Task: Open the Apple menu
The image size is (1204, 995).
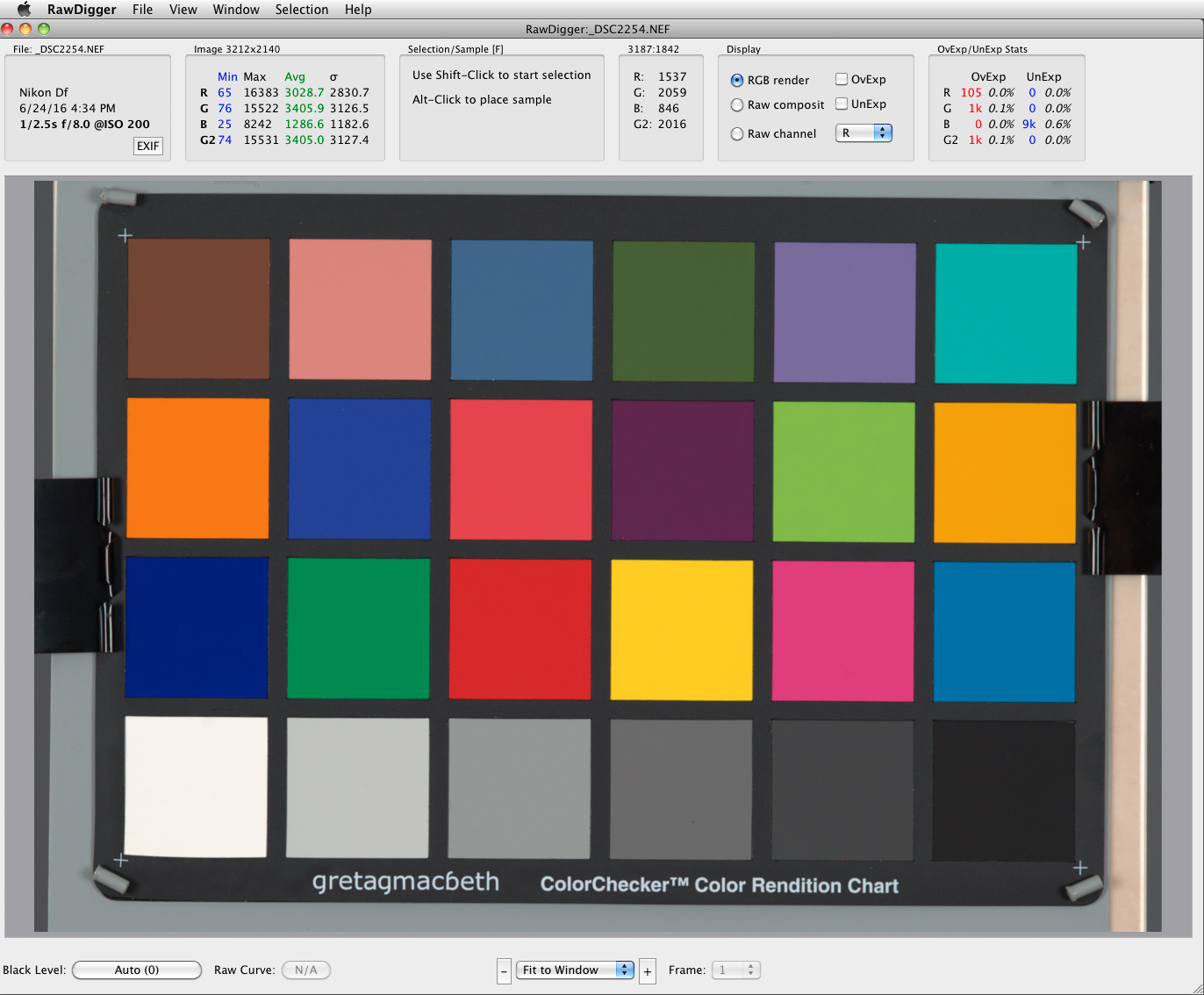Action: pyautogui.click(x=24, y=10)
